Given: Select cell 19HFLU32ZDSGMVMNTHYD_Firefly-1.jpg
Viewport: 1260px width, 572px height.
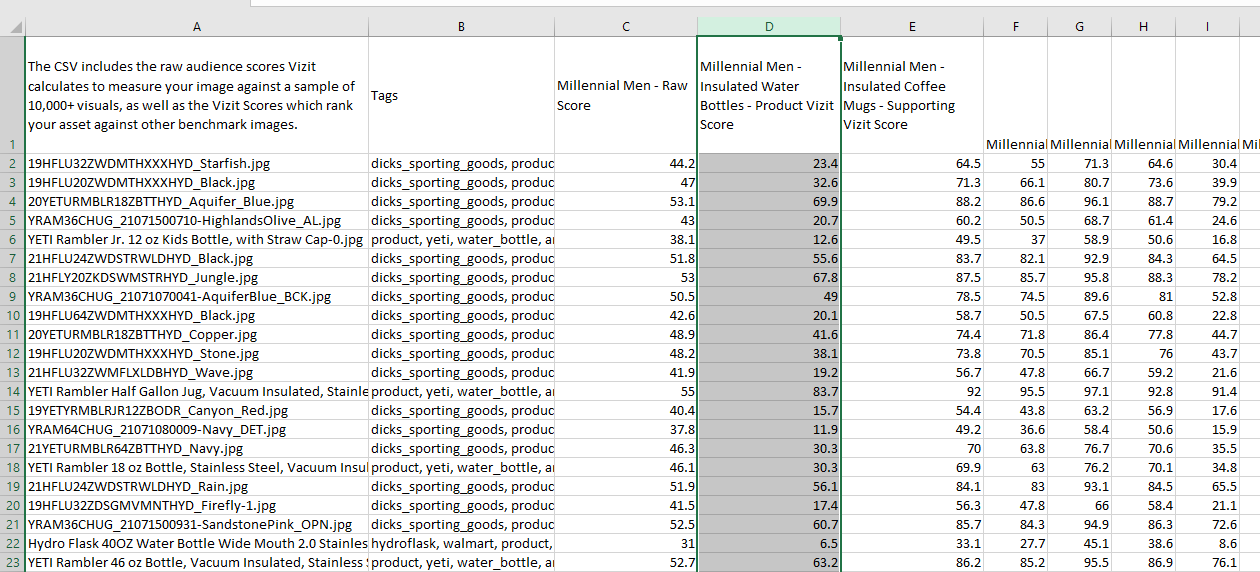Looking at the screenshot, I should pos(196,505).
